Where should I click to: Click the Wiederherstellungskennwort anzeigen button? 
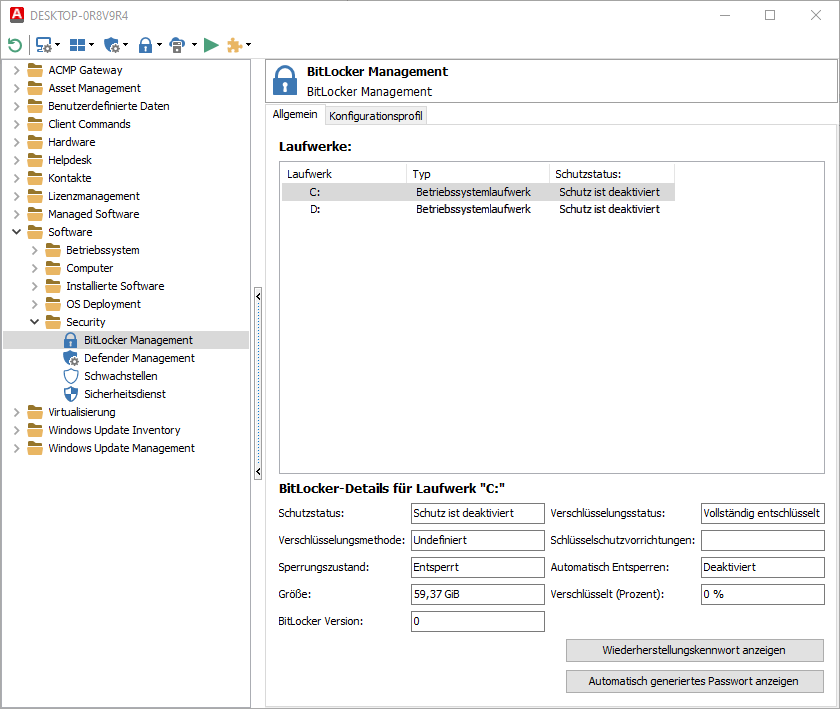pyautogui.click(x=694, y=650)
